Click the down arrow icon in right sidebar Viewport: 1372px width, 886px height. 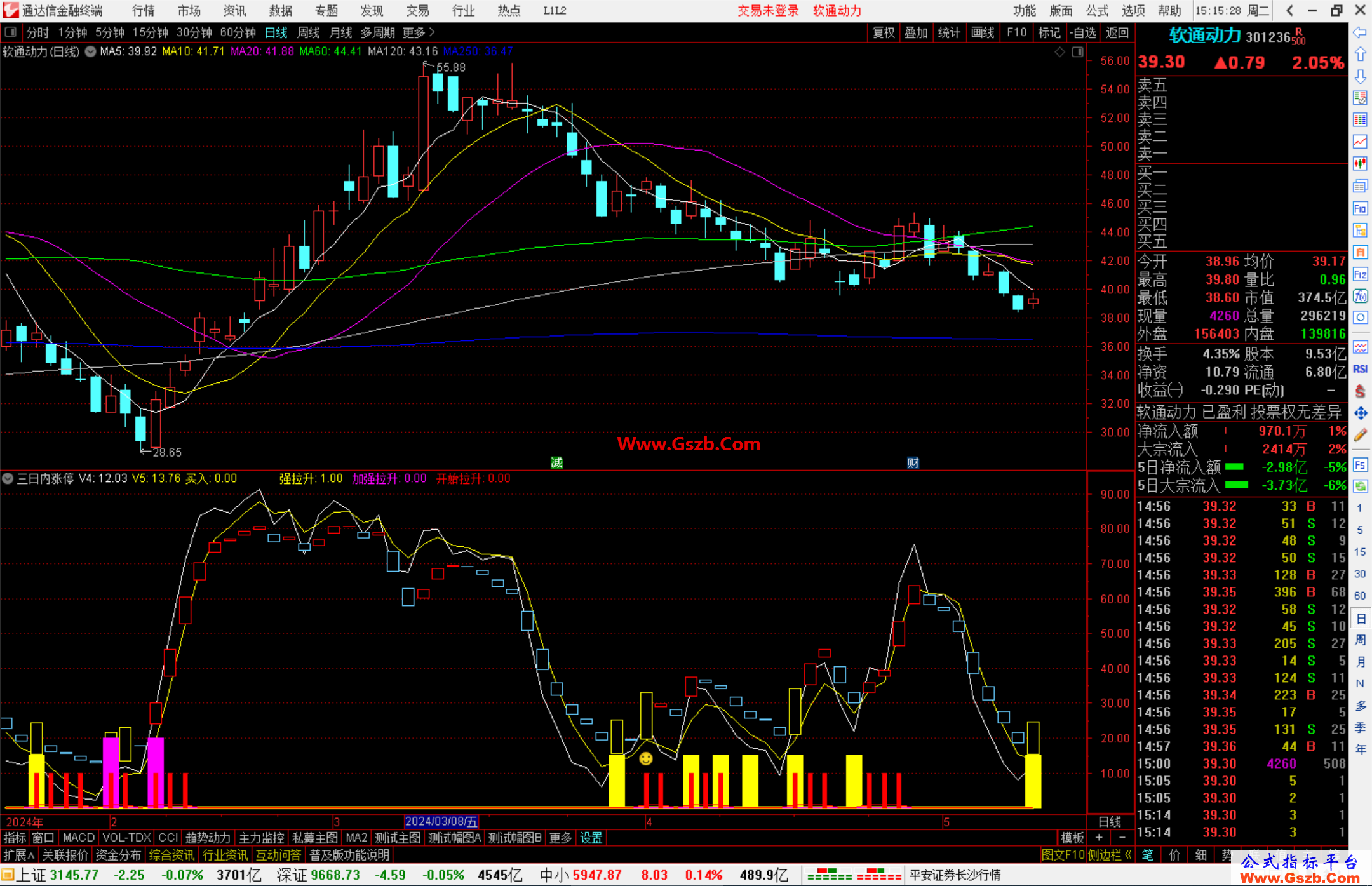1360,76
